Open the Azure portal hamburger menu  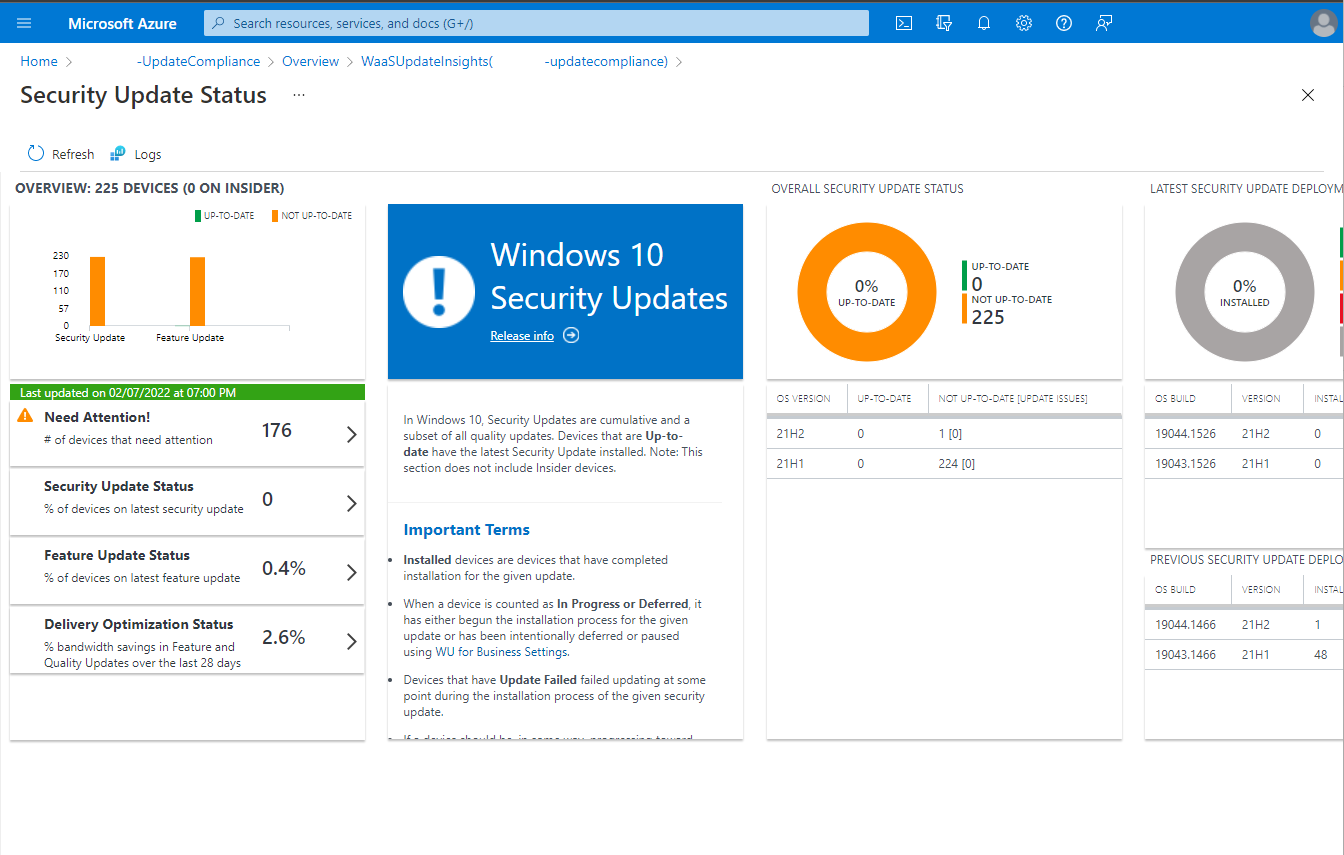tap(24, 23)
